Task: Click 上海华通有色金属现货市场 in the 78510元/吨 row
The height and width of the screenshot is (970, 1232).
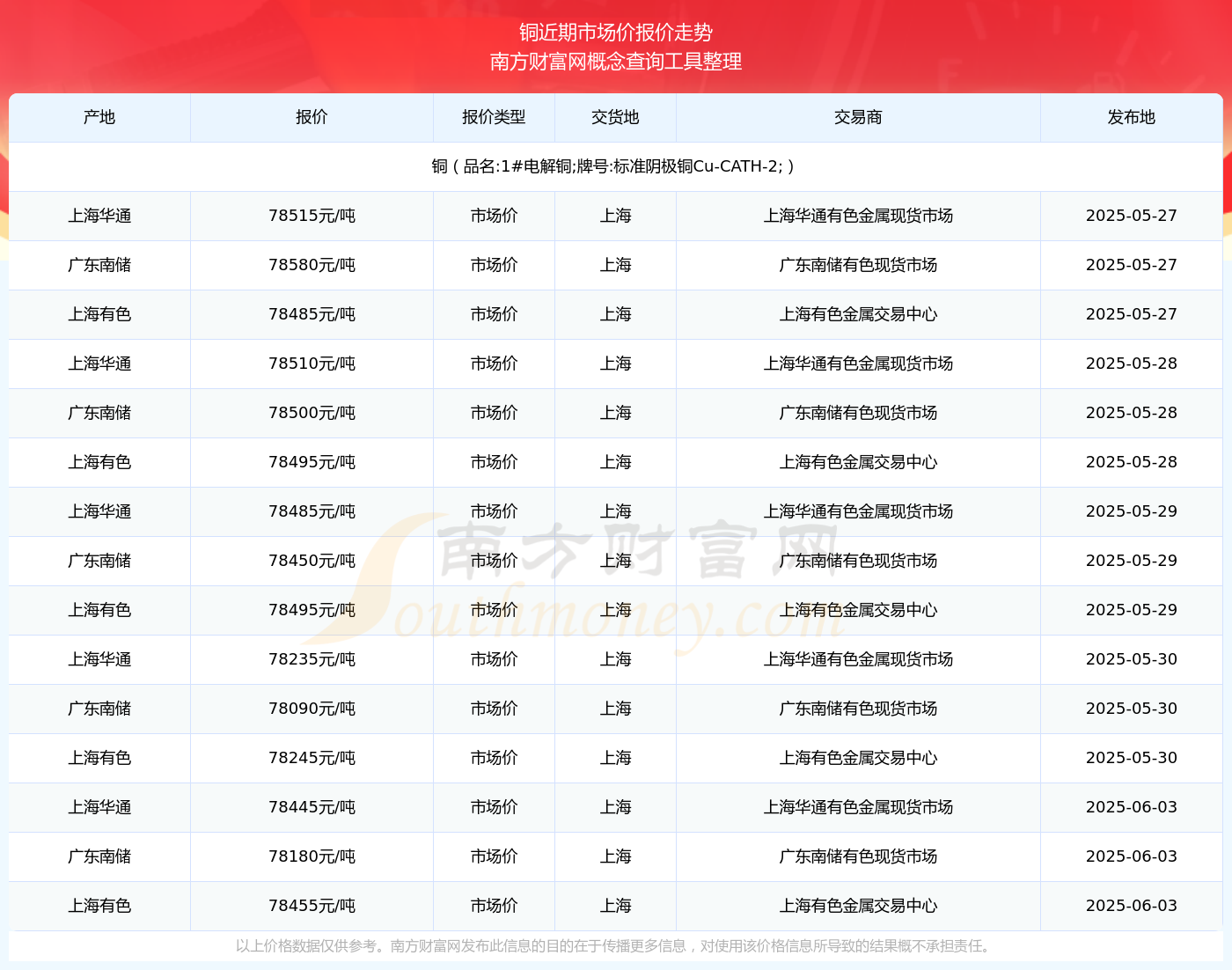Action: tap(858, 364)
